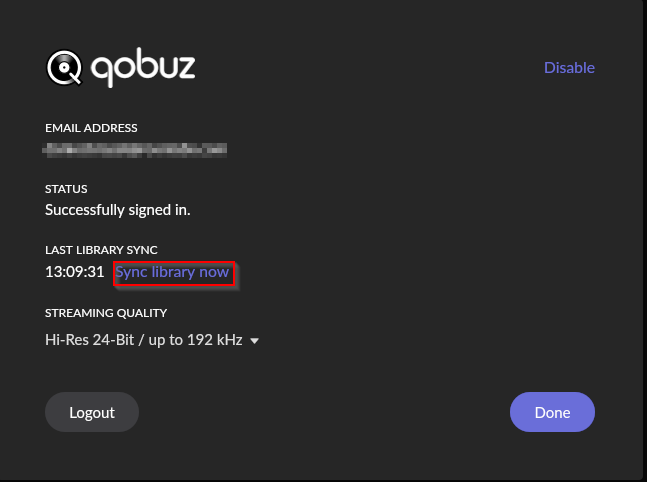Confirm settings with the Done button
647x482 pixels.
click(x=552, y=412)
